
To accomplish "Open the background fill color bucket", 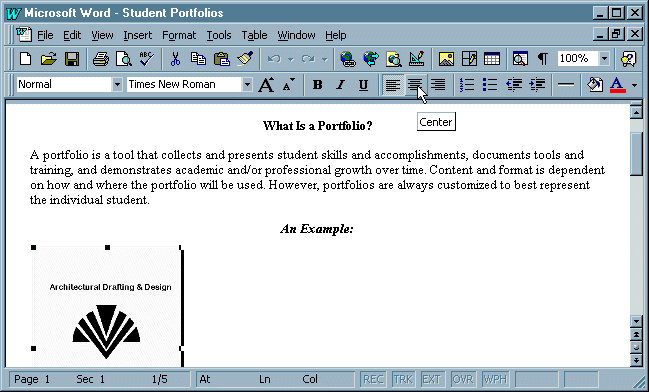I will point(595,85).
